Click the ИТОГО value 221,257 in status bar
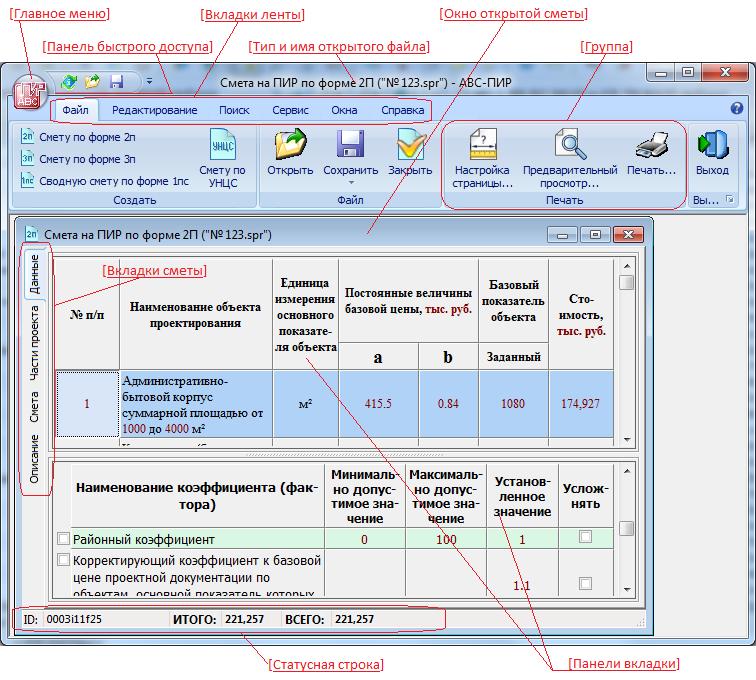Viewport: 756px width, 680px height. (250, 619)
